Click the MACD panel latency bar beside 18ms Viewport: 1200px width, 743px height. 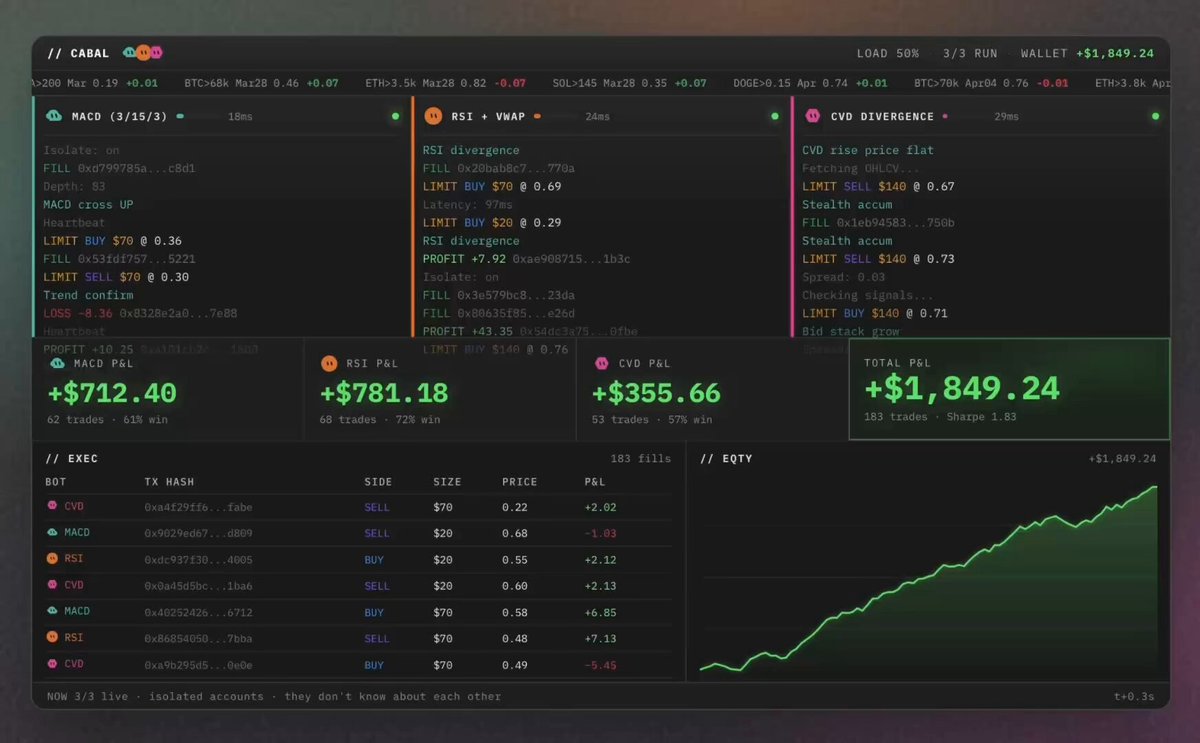point(198,117)
